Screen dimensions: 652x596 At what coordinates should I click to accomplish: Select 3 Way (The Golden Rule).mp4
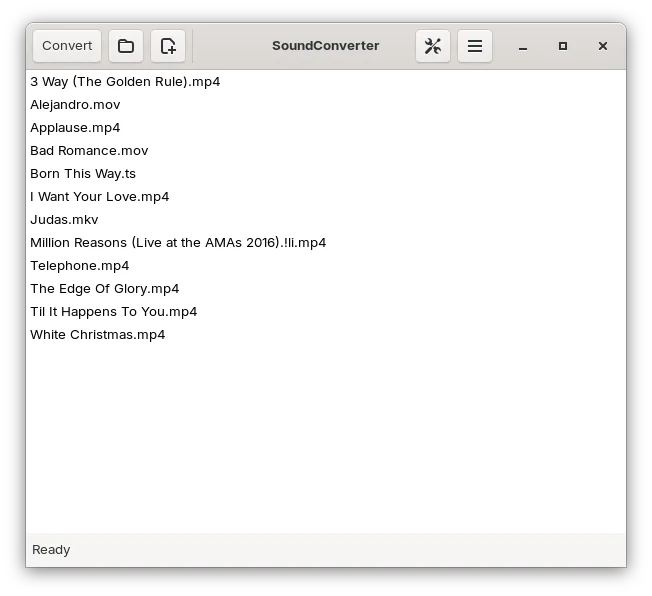coord(125,82)
